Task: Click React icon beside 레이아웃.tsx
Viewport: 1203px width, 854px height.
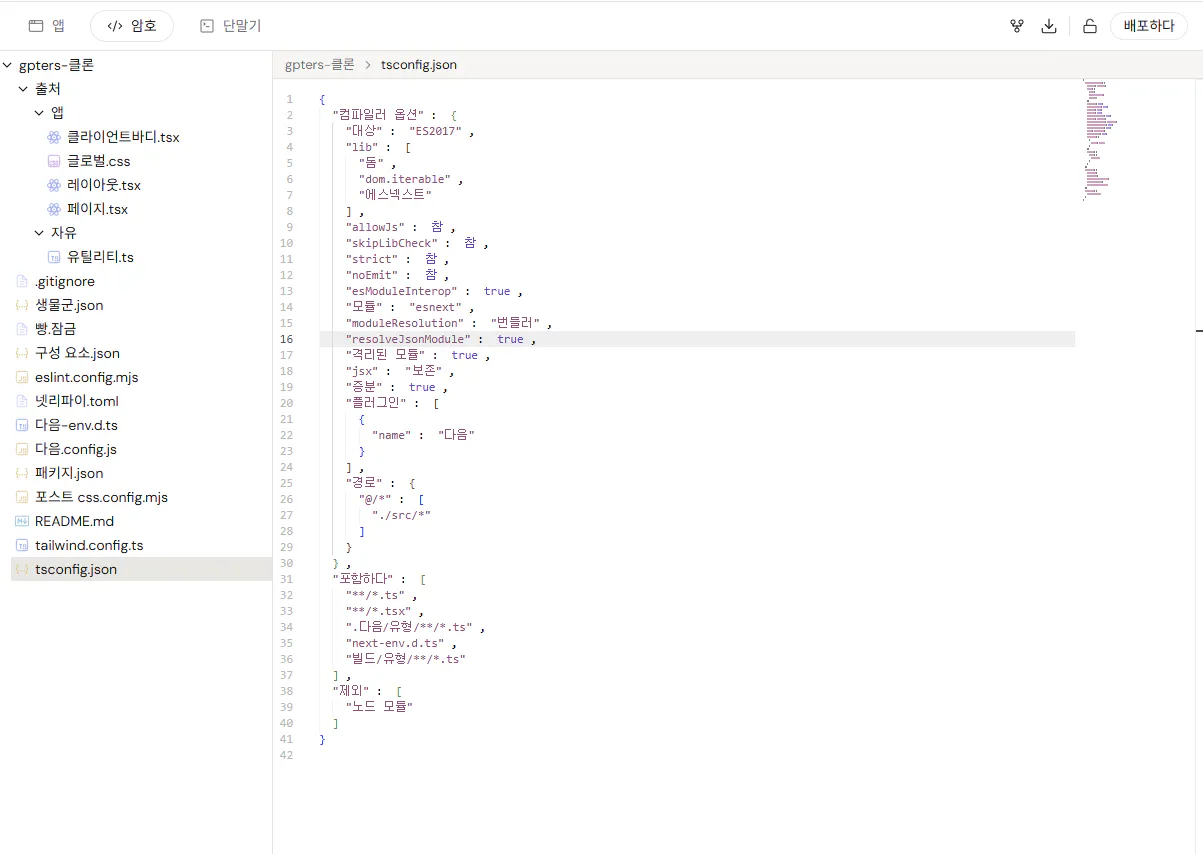Action: coord(54,185)
